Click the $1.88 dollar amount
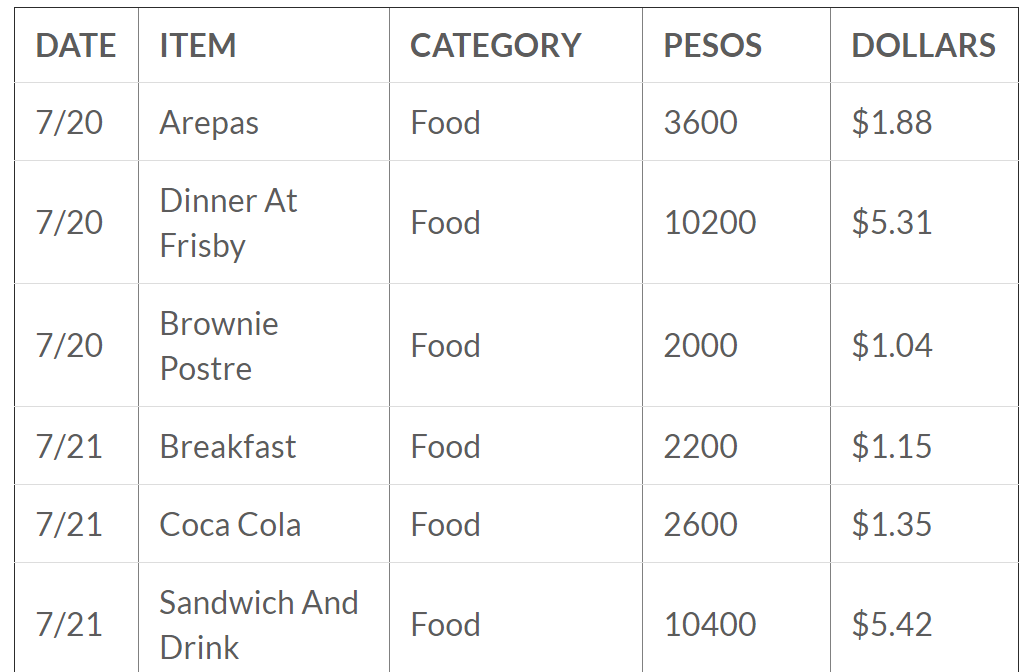 [891, 123]
